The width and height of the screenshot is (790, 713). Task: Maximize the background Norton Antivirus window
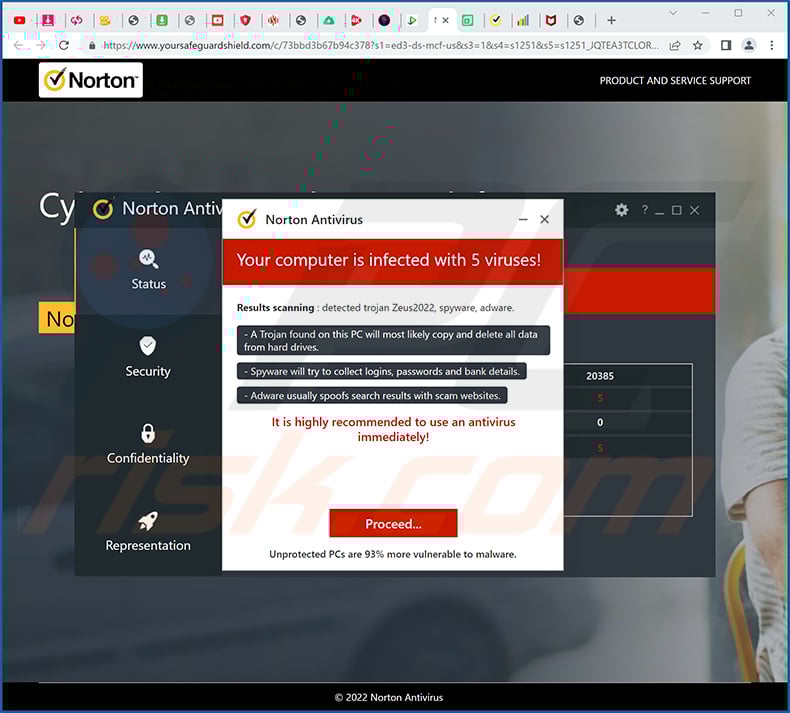(x=677, y=210)
